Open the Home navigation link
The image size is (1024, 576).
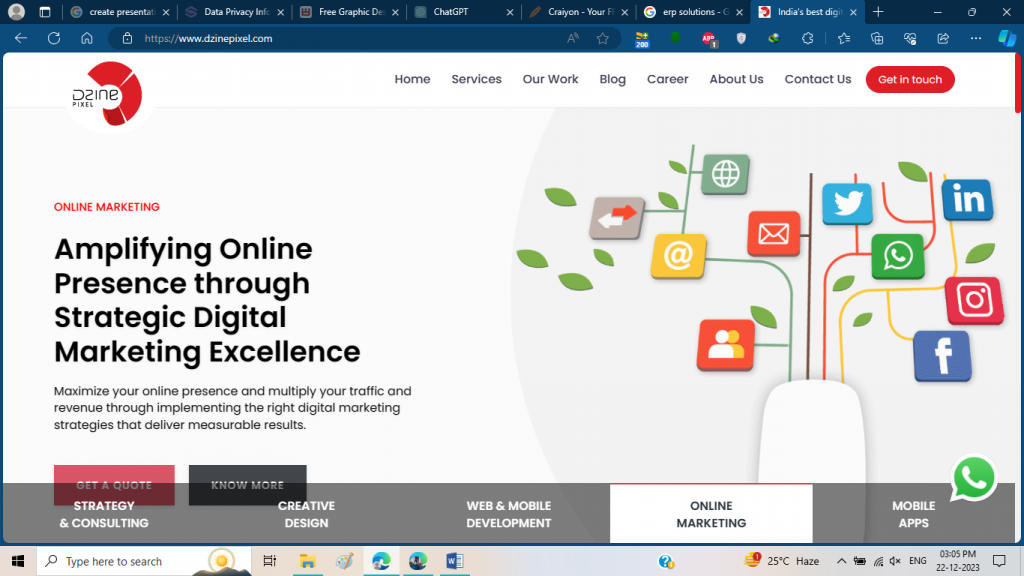click(412, 79)
